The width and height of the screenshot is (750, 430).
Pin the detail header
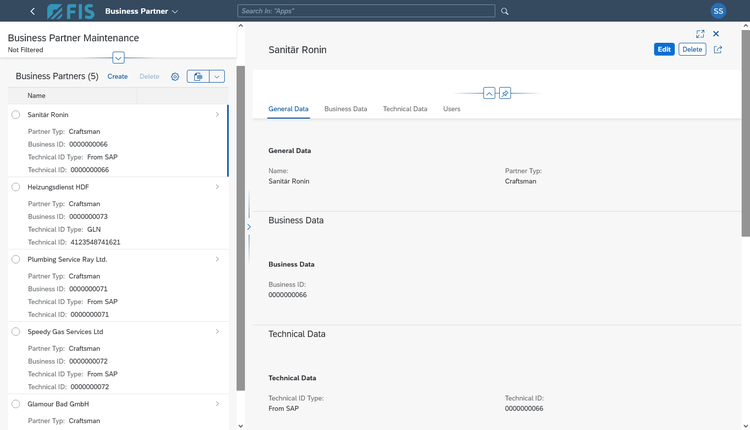(x=505, y=93)
